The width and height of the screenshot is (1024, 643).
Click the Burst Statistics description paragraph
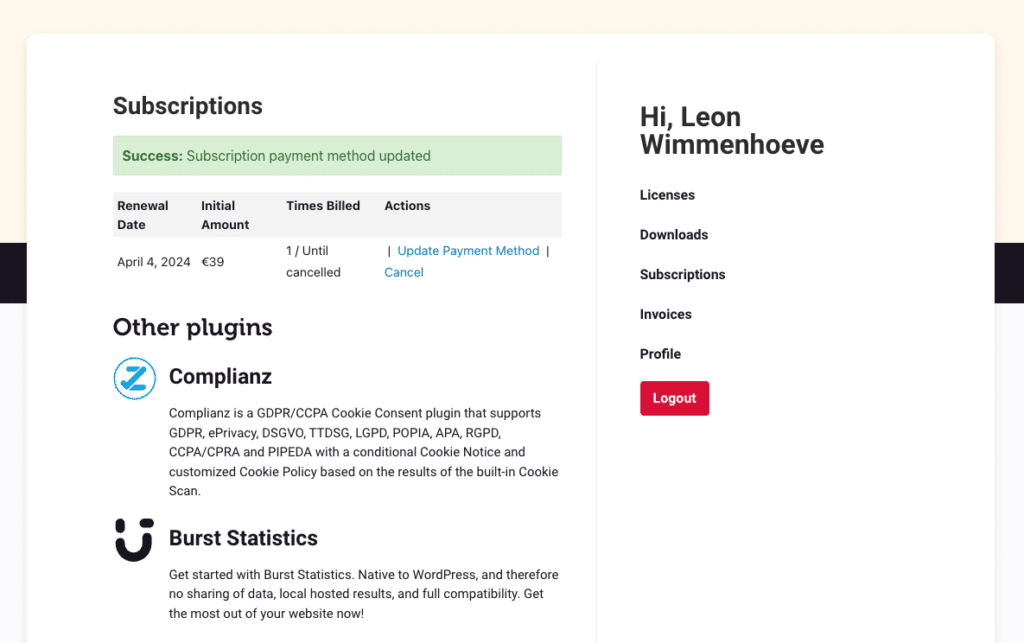(x=364, y=594)
